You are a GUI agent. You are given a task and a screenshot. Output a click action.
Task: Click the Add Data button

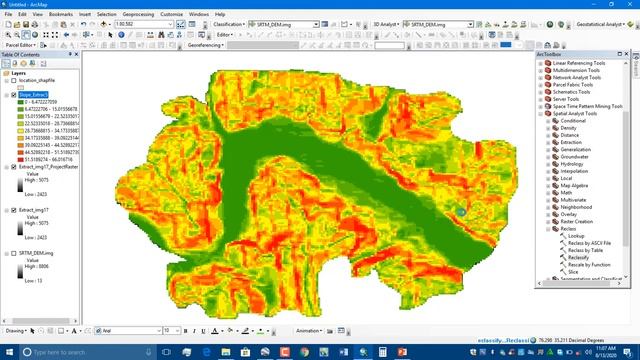click(103, 24)
